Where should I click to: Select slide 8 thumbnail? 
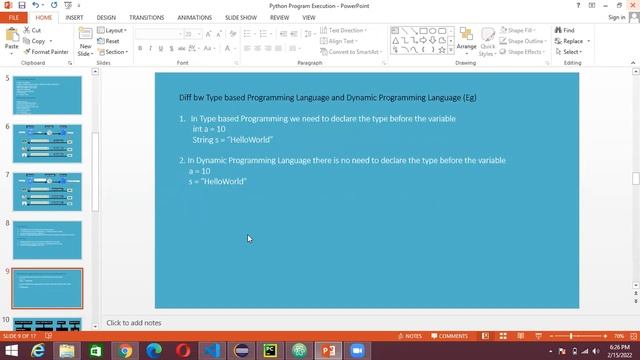click(x=47, y=240)
